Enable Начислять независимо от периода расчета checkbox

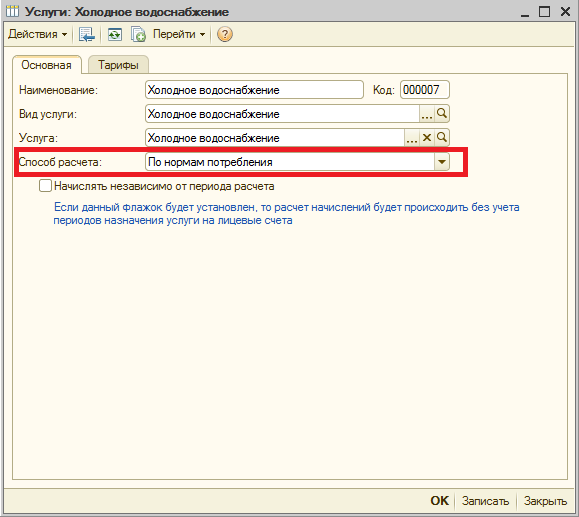tap(45, 186)
